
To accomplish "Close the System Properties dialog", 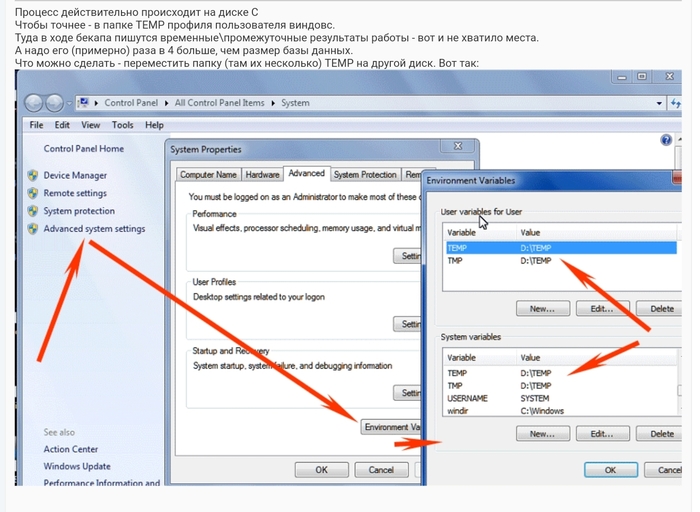I will pos(458,146).
